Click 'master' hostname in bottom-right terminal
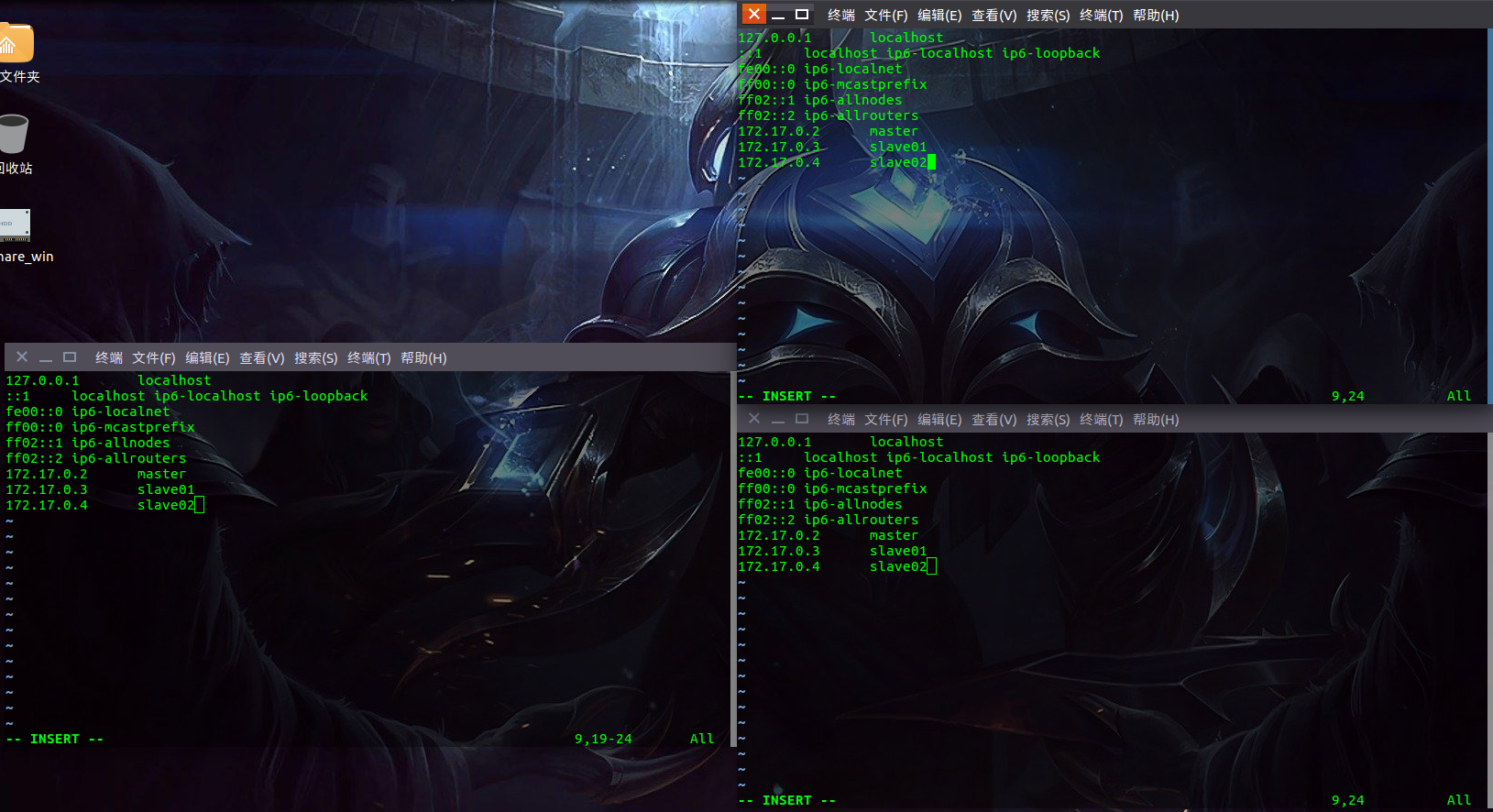Image resolution: width=1493 pixels, height=812 pixels. [x=894, y=535]
